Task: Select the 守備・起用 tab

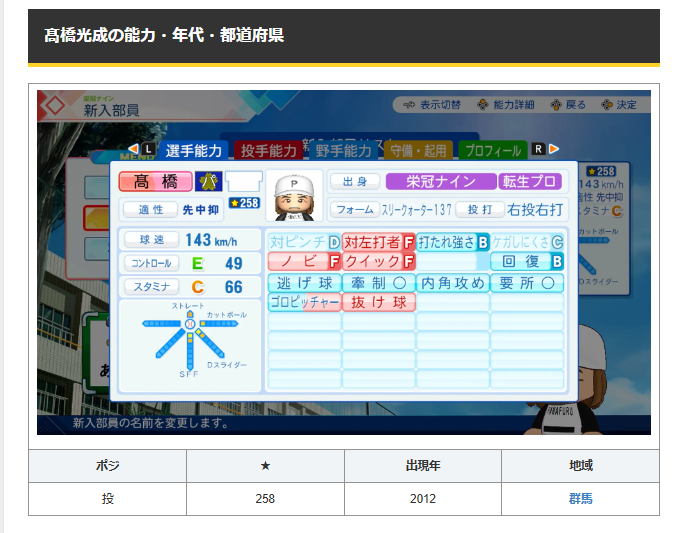Action: pyautogui.click(x=418, y=151)
